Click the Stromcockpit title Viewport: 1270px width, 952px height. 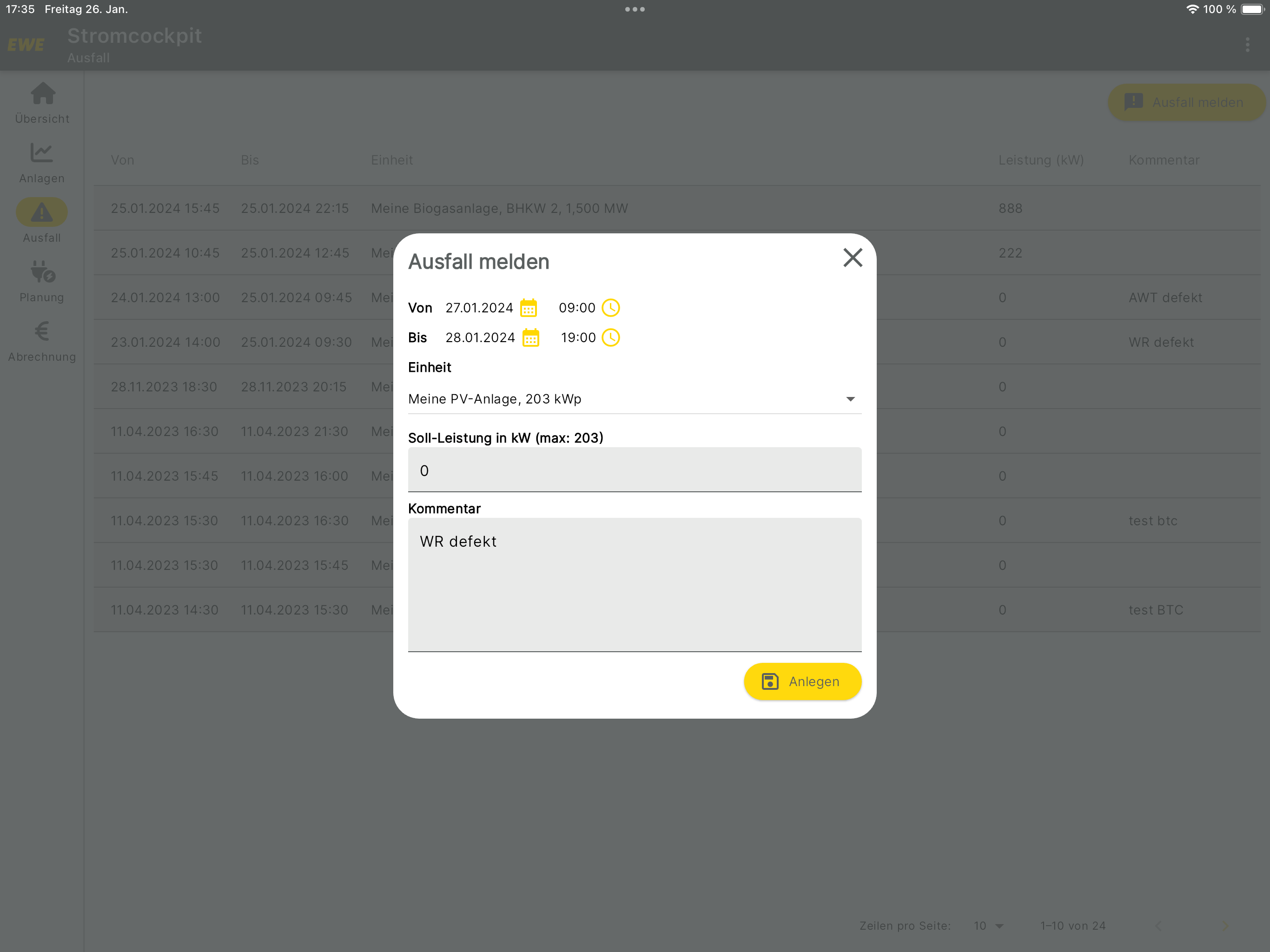coord(134,36)
